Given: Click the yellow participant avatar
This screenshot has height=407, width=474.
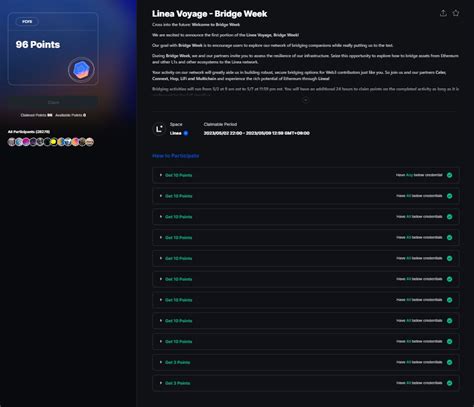Looking at the screenshot, I should (x=53, y=142).
